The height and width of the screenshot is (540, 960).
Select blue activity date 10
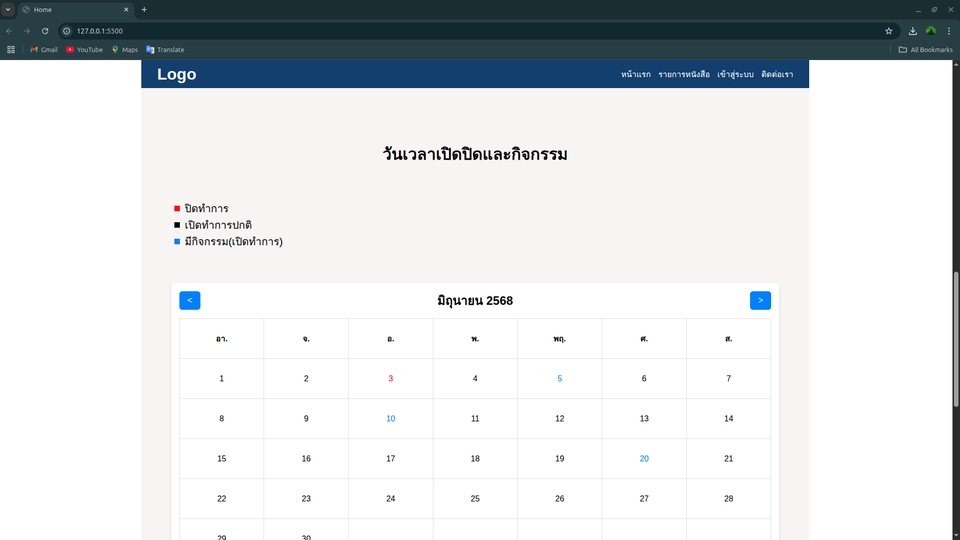pos(391,419)
